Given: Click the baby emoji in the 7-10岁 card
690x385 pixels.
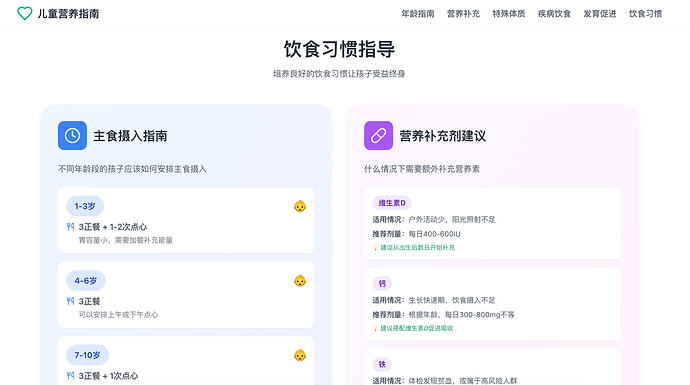Looking at the screenshot, I should tap(300, 355).
